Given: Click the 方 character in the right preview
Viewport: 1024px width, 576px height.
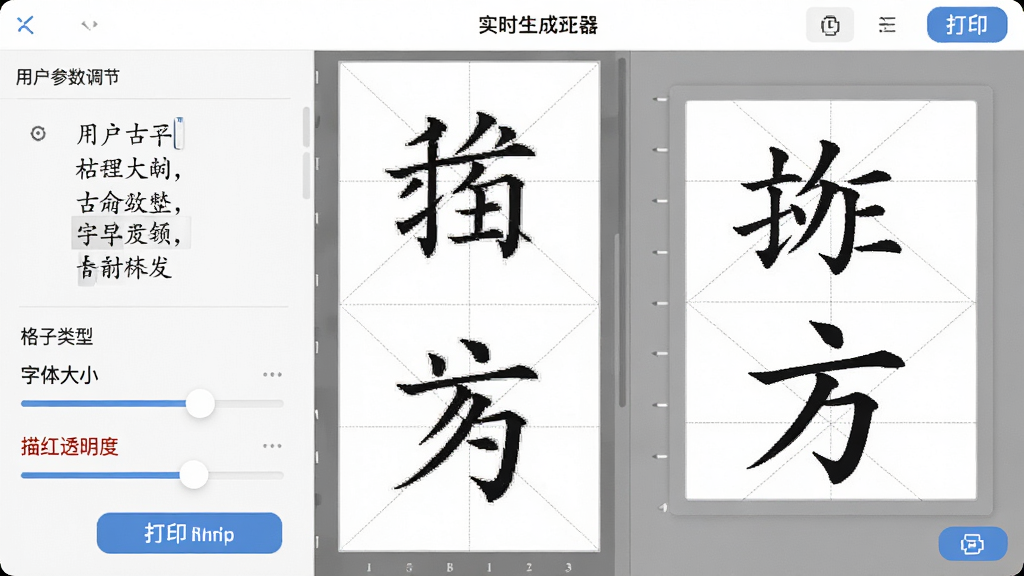Looking at the screenshot, I should pos(826,405).
